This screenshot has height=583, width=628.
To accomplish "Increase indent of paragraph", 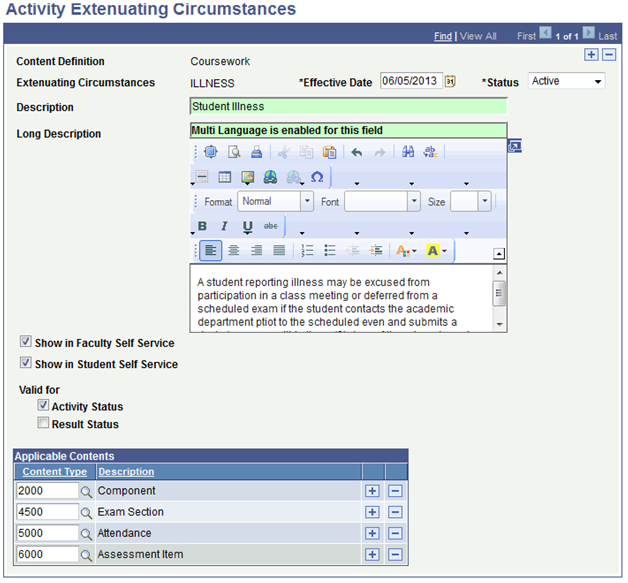I will (x=376, y=251).
